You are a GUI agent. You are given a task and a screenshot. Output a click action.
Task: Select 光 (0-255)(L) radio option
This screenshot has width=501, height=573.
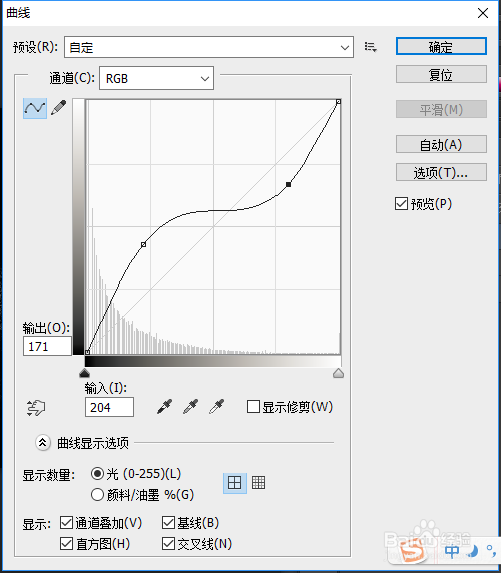coord(97,474)
